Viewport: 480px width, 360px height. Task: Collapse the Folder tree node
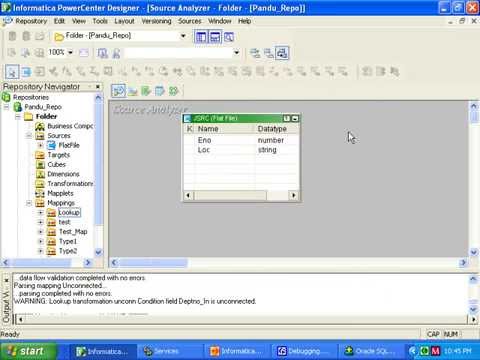(18, 117)
